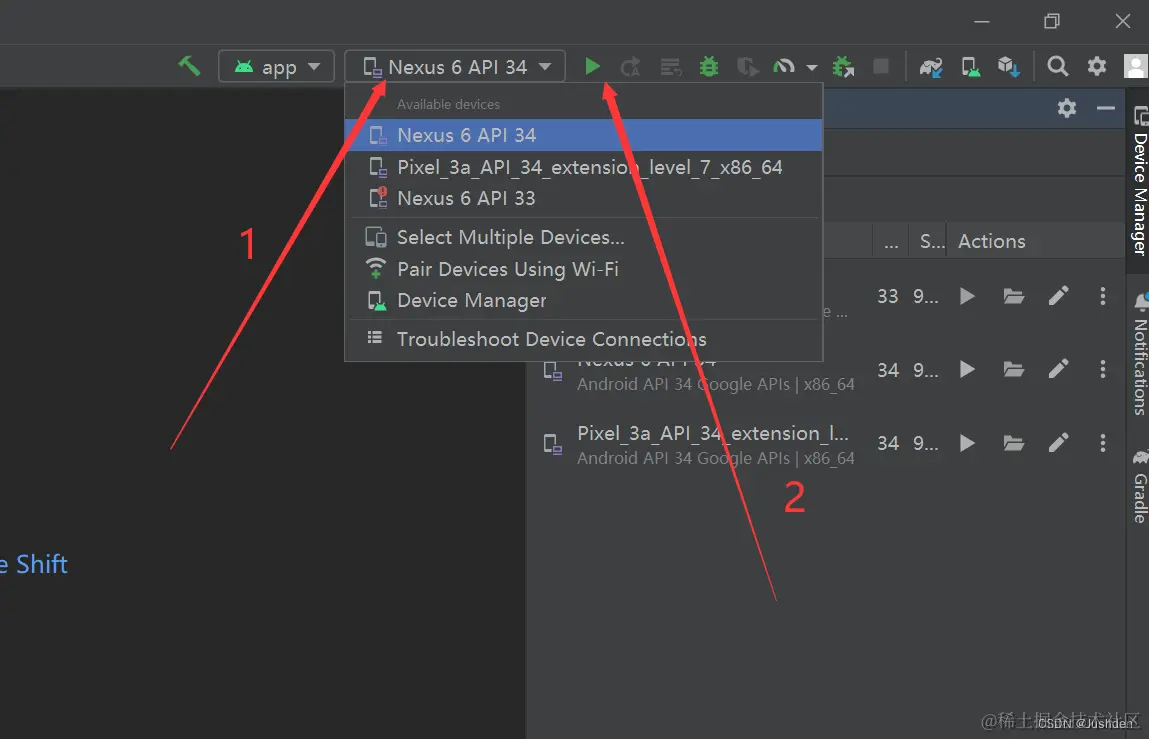This screenshot has height=739, width=1149.
Task: Hide the Device Manager panel minus icon
Action: (1106, 109)
